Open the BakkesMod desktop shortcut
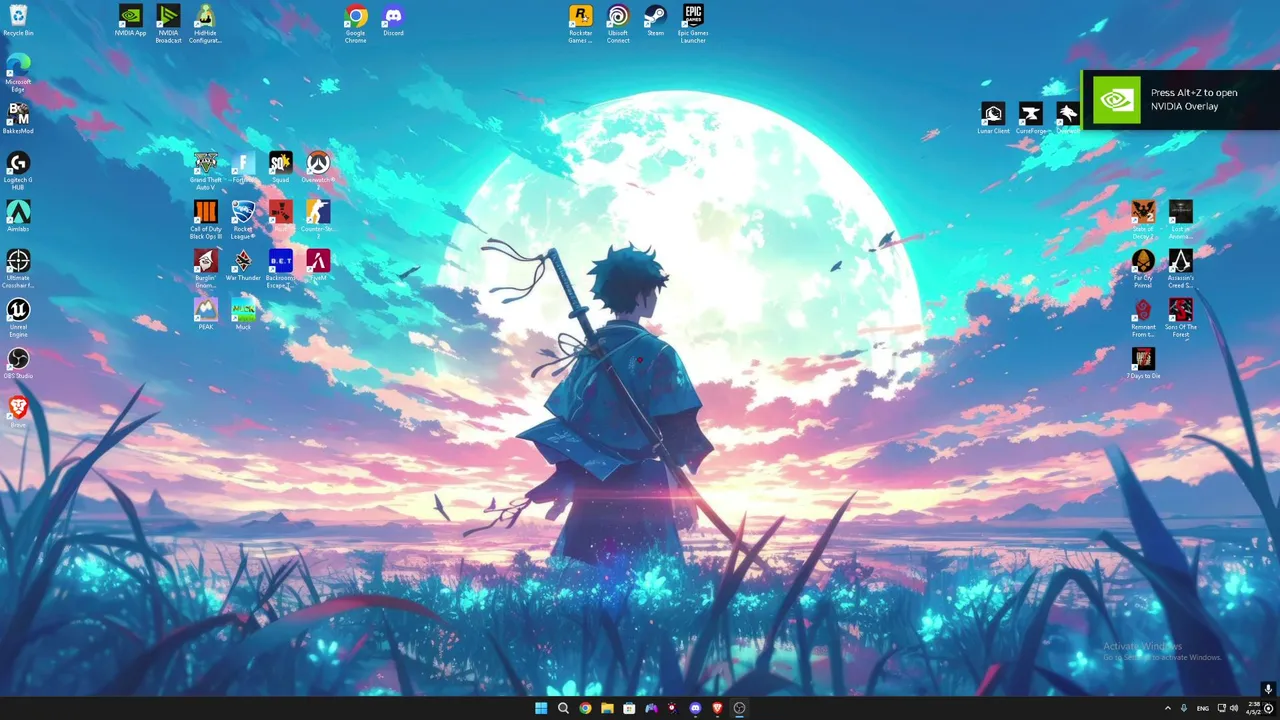The height and width of the screenshot is (720, 1280). [x=18, y=118]
